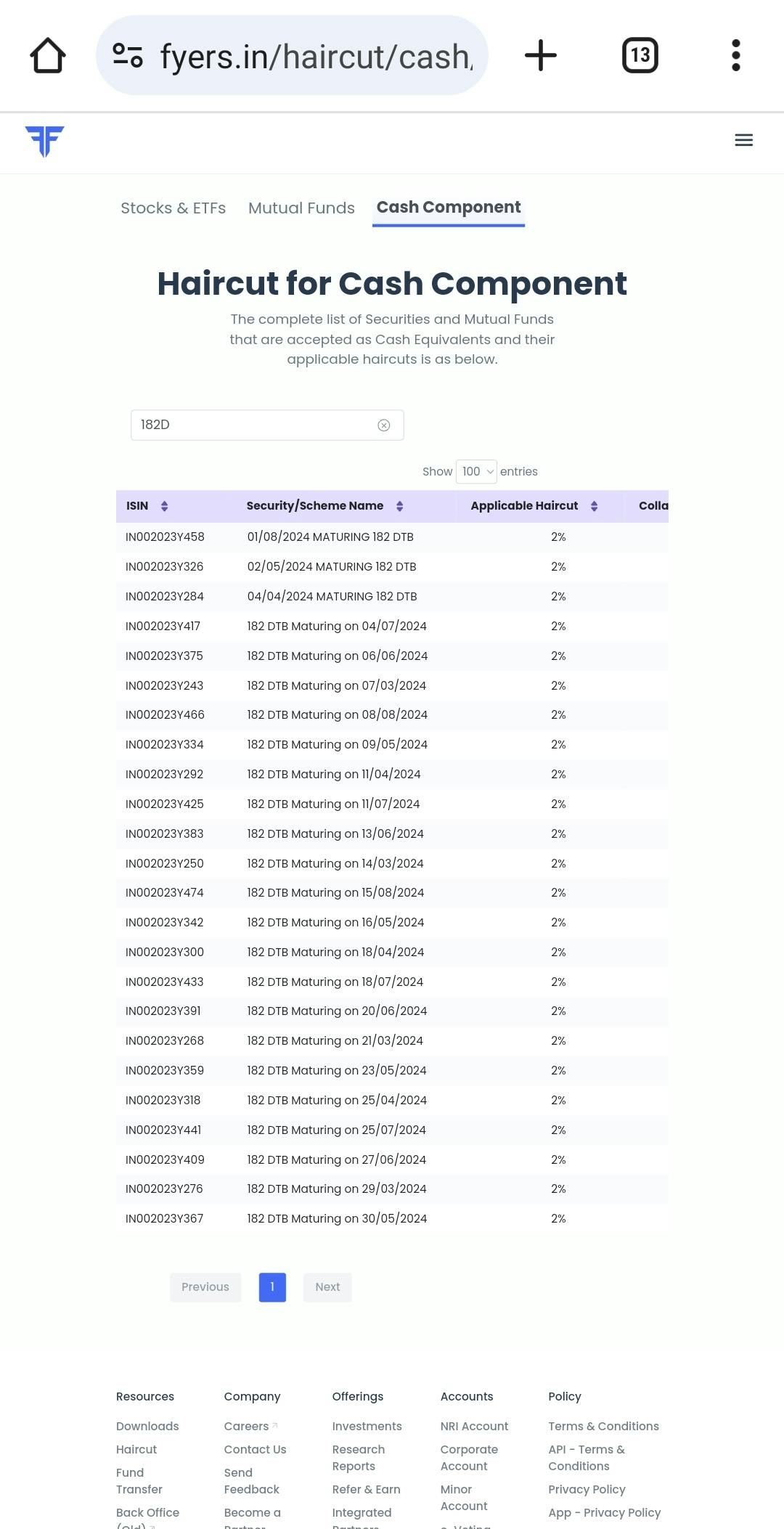Click the Next pagination button
This screenshot has height=1529, width=784.
[327, 1287]
